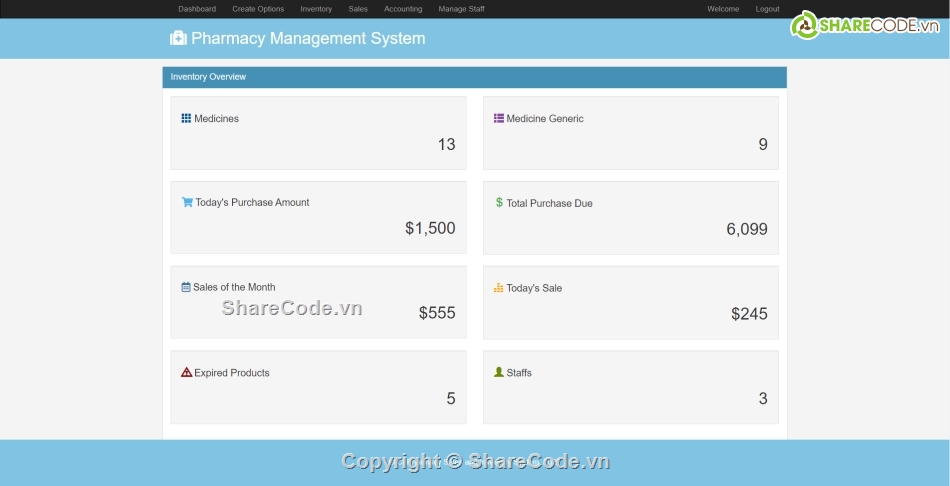950x486 pixels.
Task: Click the Inventory Overview panel header
Action: coord(474,77)
